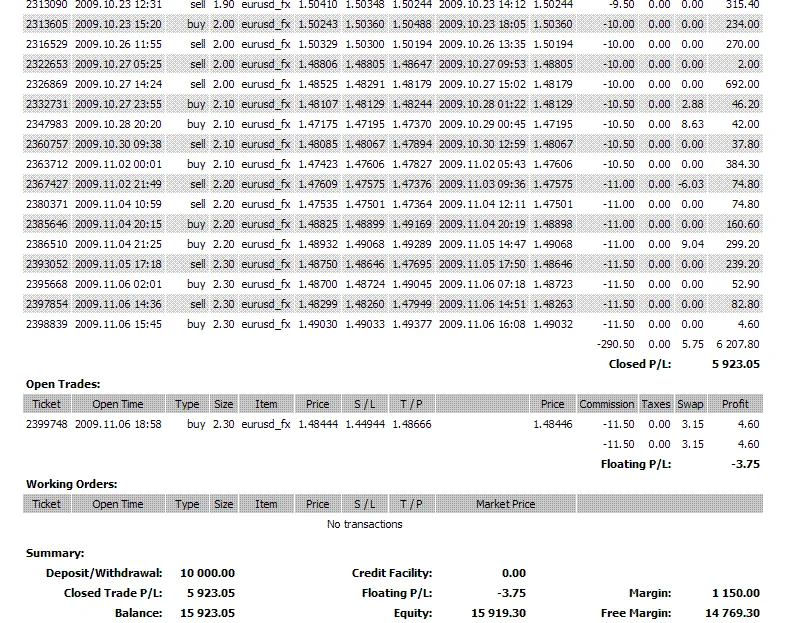Click the profit value 299.20
The image size is (792, 623).
click(742, 244)
